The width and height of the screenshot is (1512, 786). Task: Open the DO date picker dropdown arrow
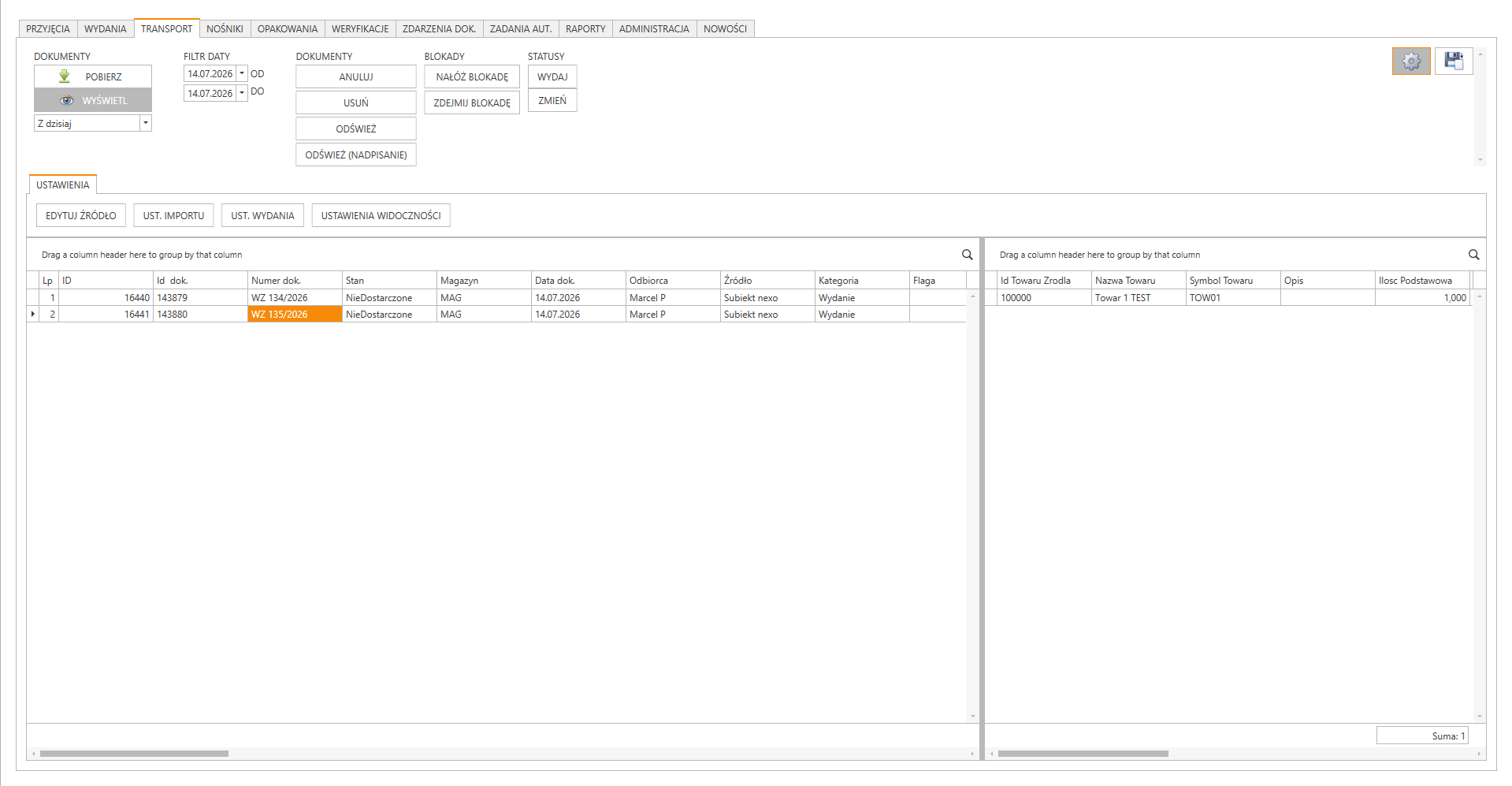(242, 93)
